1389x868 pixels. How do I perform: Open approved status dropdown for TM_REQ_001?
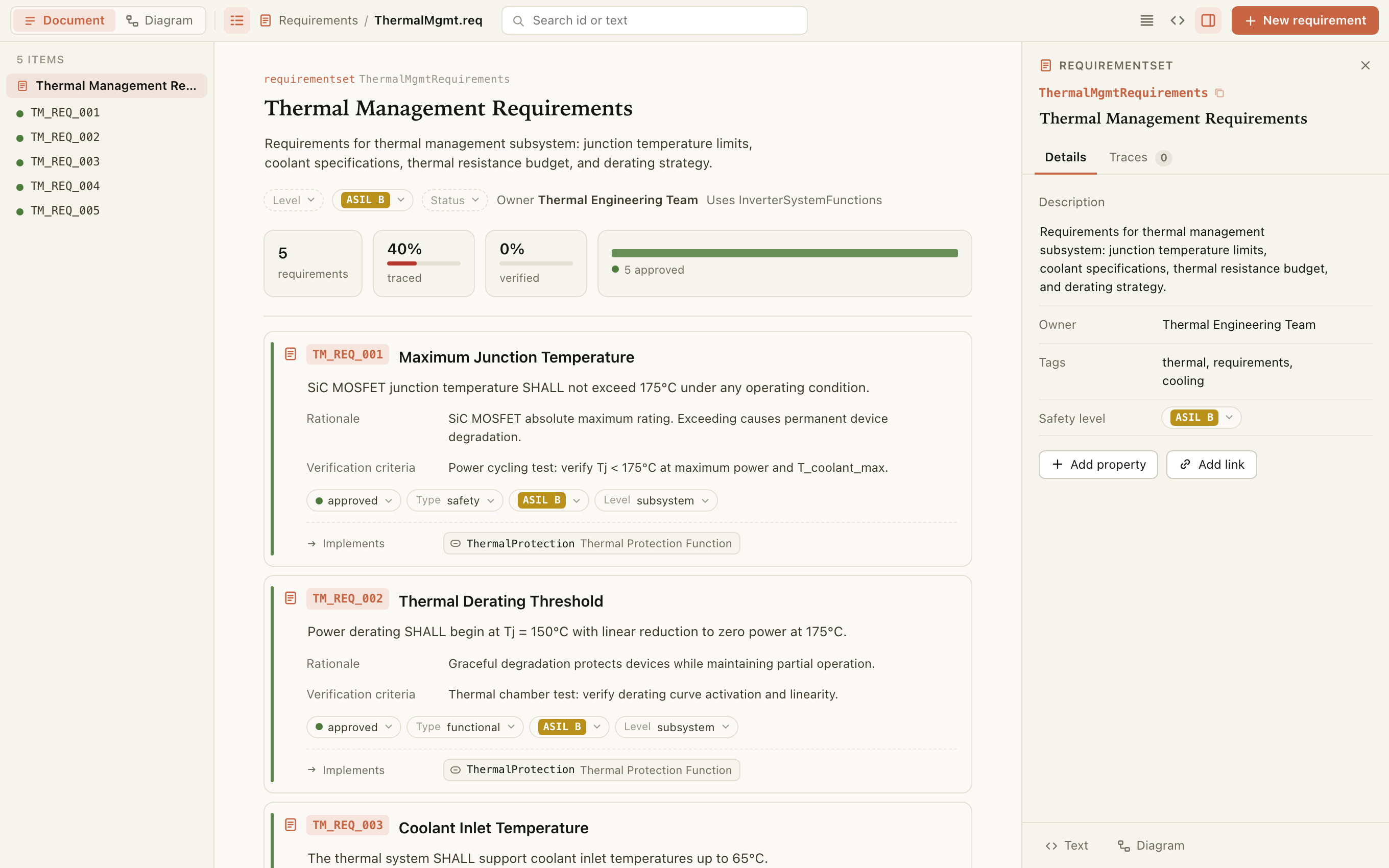353,500
